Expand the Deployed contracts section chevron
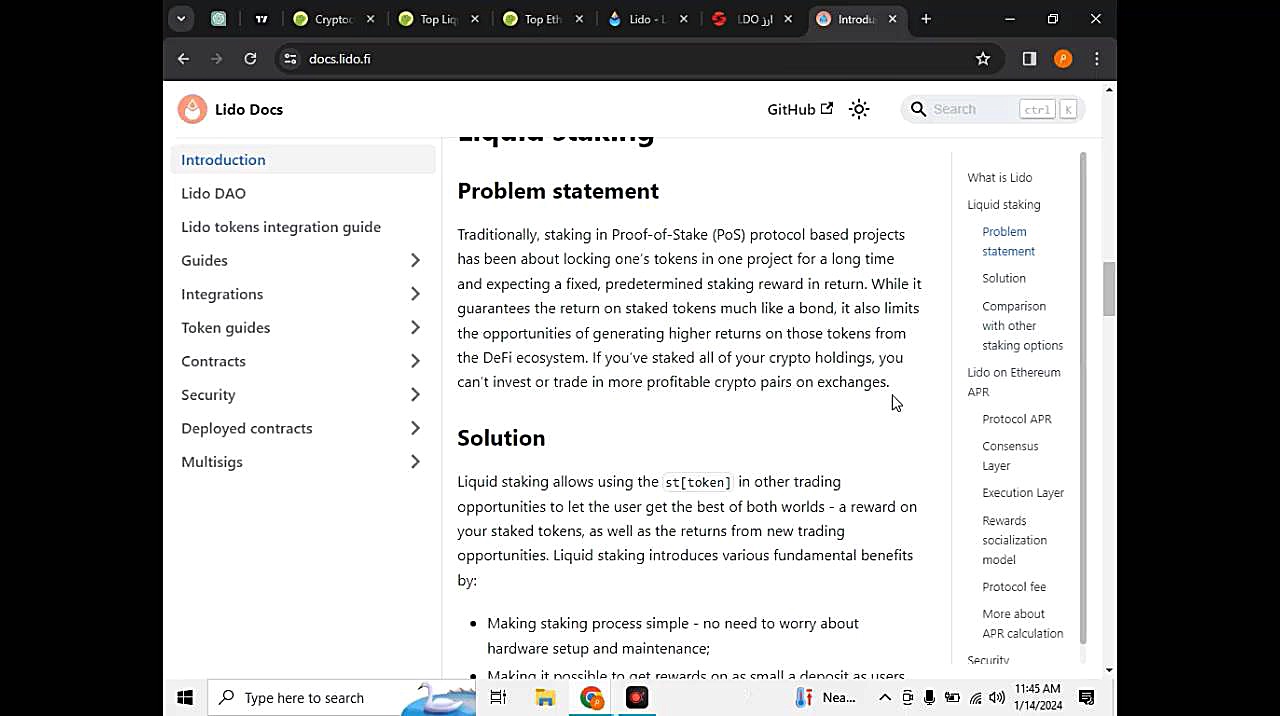1280x716 pixels. click(x=415, y=428)
